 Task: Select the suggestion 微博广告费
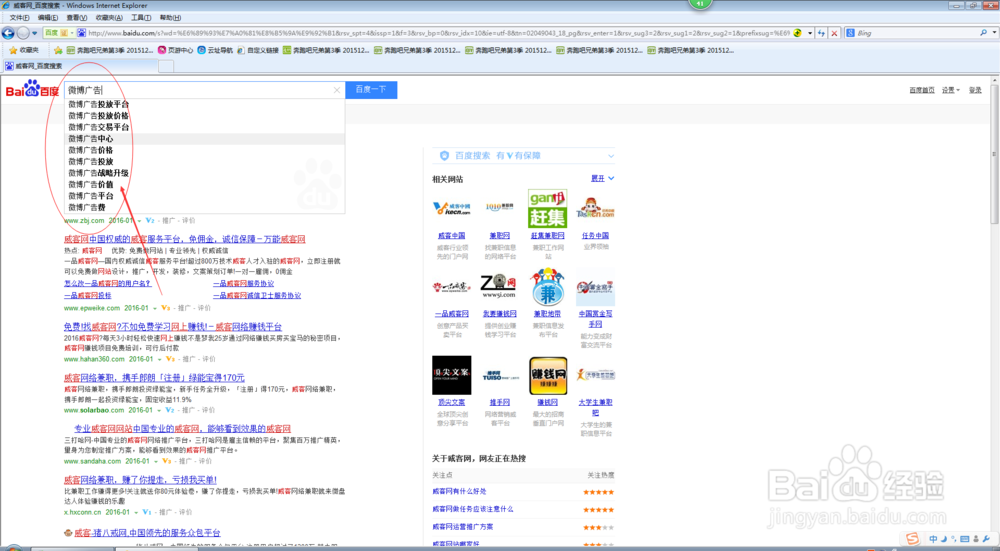(205, 208)
